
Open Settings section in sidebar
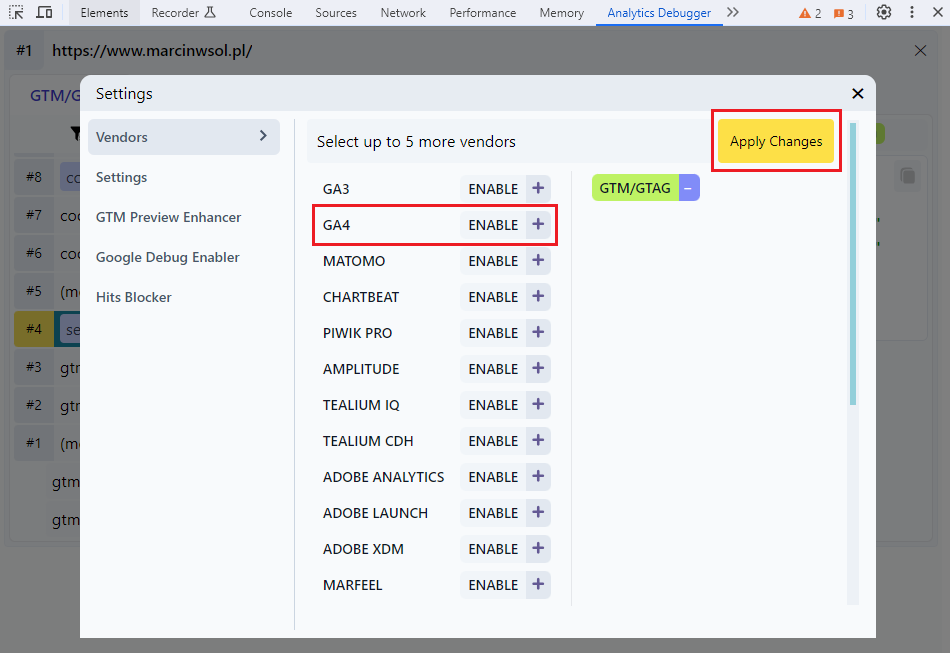click(x=121, y=177)
